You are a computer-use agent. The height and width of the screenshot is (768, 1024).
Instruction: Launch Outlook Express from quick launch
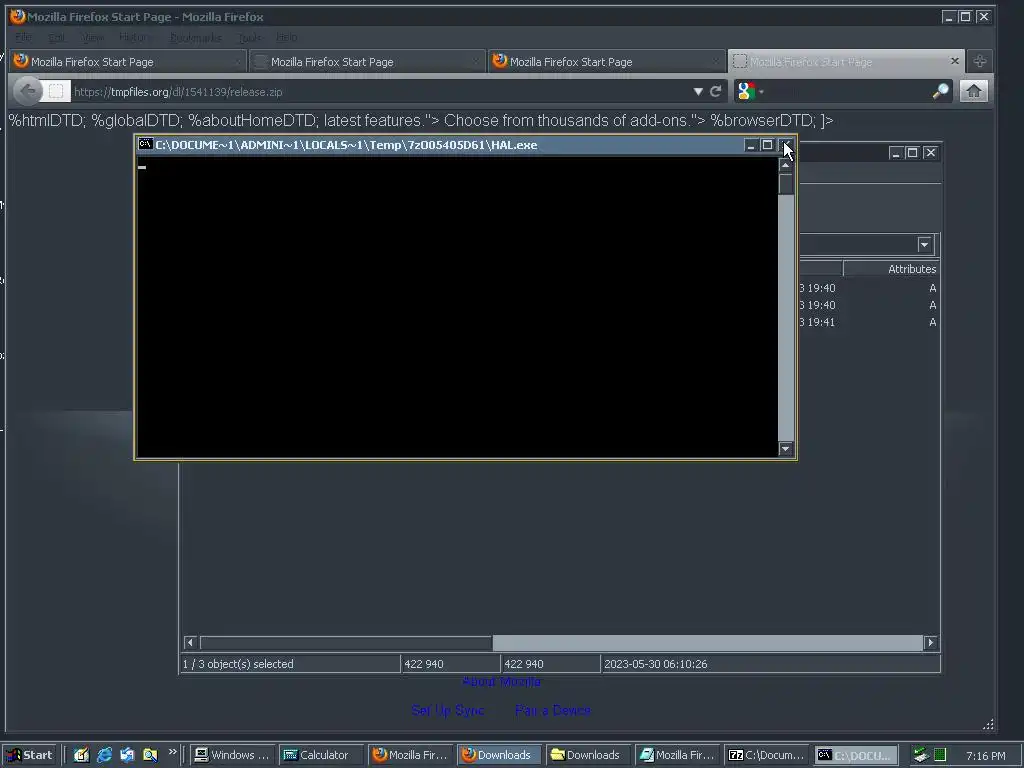click(x=127, y=755)
